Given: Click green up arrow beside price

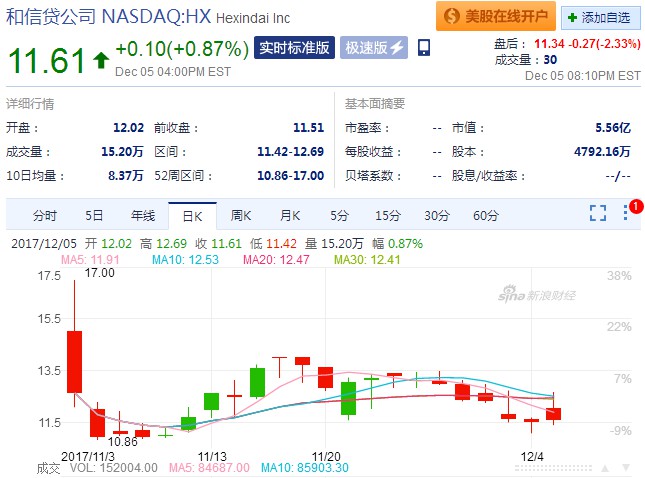Looking at the screenshot, I should [101, 60].
